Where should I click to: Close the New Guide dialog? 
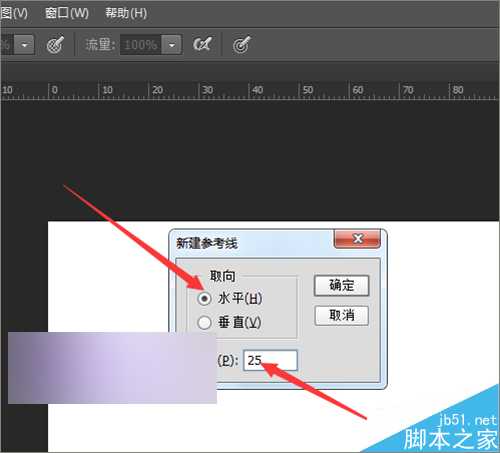pyautogui.click(x=357, y=239)
